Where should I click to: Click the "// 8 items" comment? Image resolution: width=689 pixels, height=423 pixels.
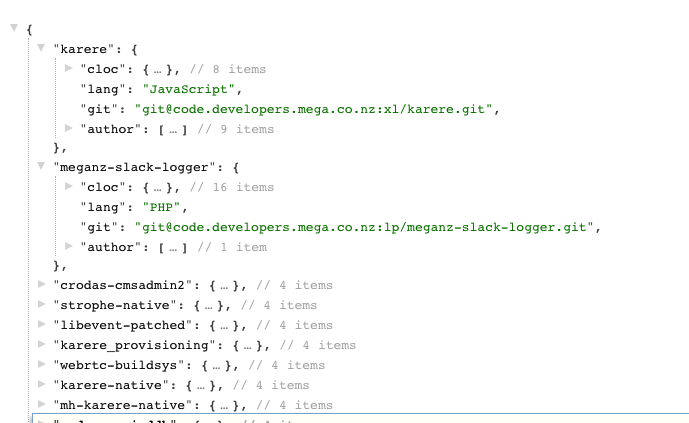228,69
